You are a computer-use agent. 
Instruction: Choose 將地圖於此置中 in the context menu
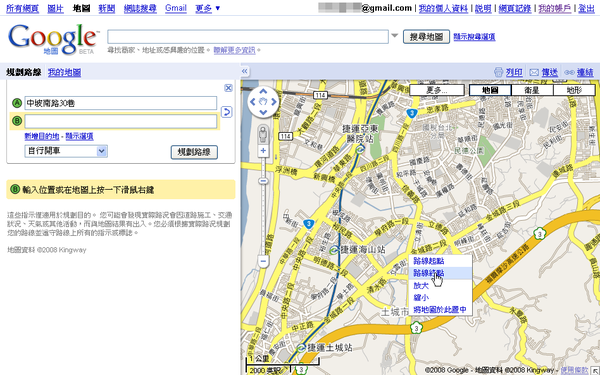(440, 310)
